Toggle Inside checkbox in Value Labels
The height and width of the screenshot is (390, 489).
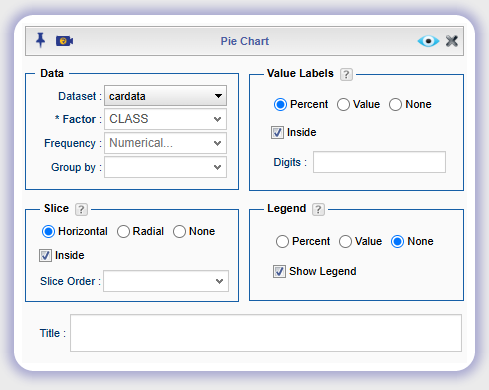tap(277, 132)
